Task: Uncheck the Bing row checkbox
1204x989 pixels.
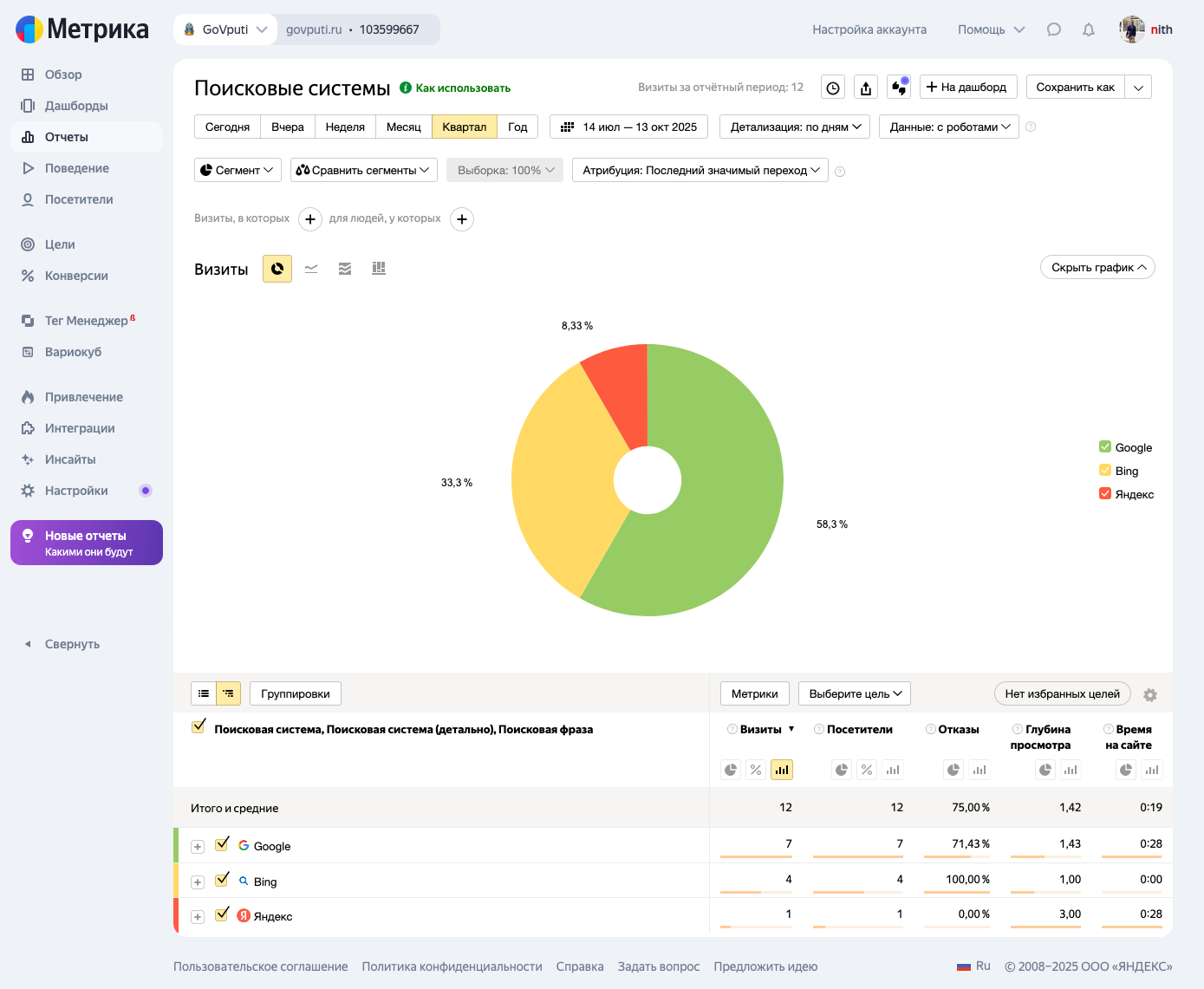Action: 222,880
